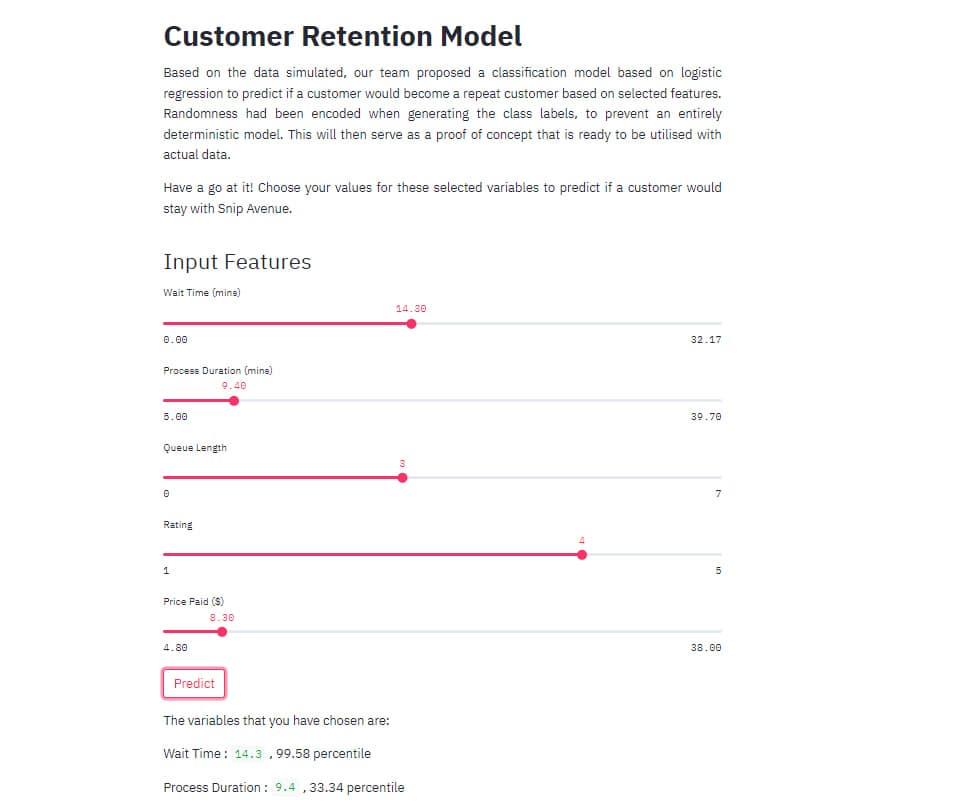The width and height of the screenshot is (958, 809).
Task: Click the Input Features heading
Action: [237, 262]
